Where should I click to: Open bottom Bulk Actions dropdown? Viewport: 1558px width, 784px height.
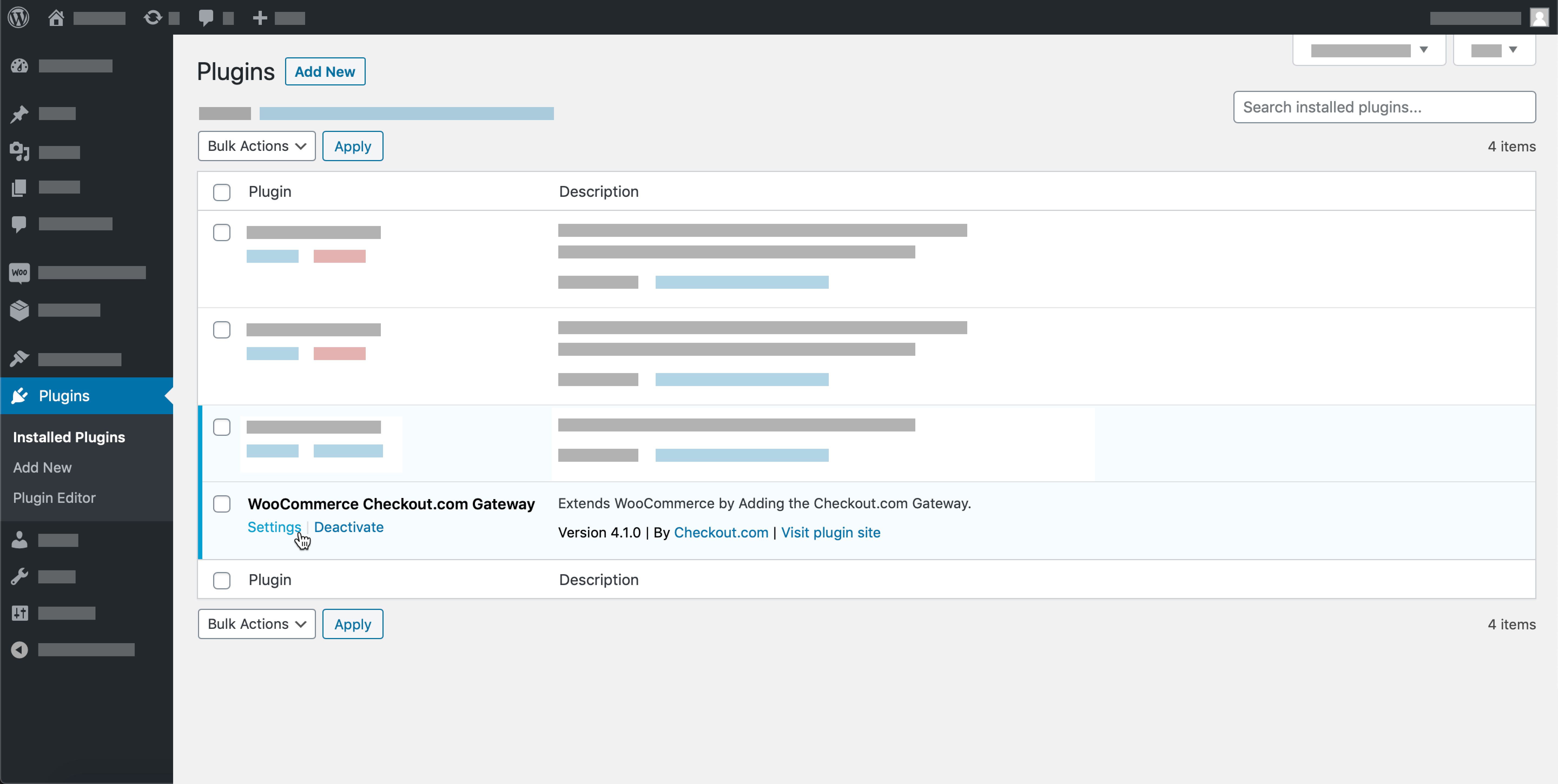256,624
